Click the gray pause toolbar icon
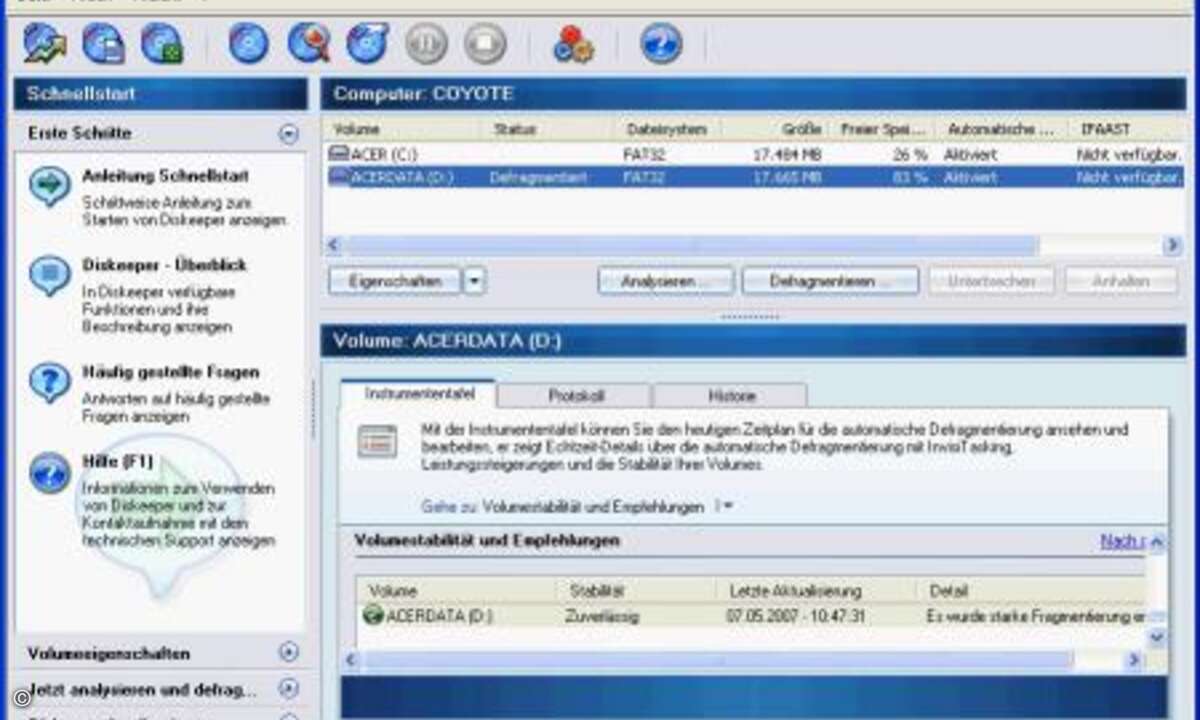Viewport: 1200px width, 720px height. [426, 44]
